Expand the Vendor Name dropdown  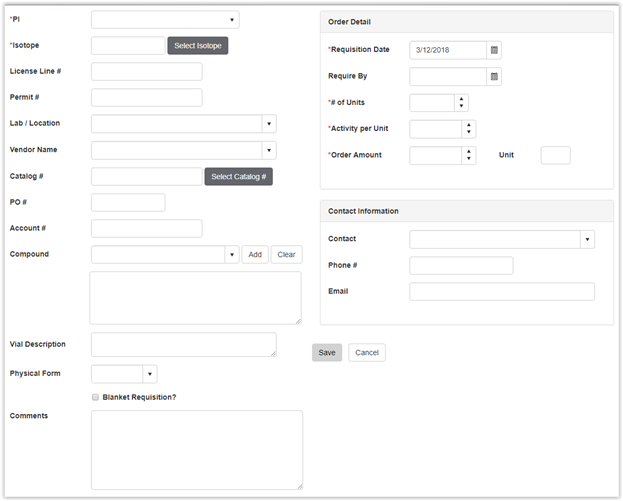pos(269,150)
